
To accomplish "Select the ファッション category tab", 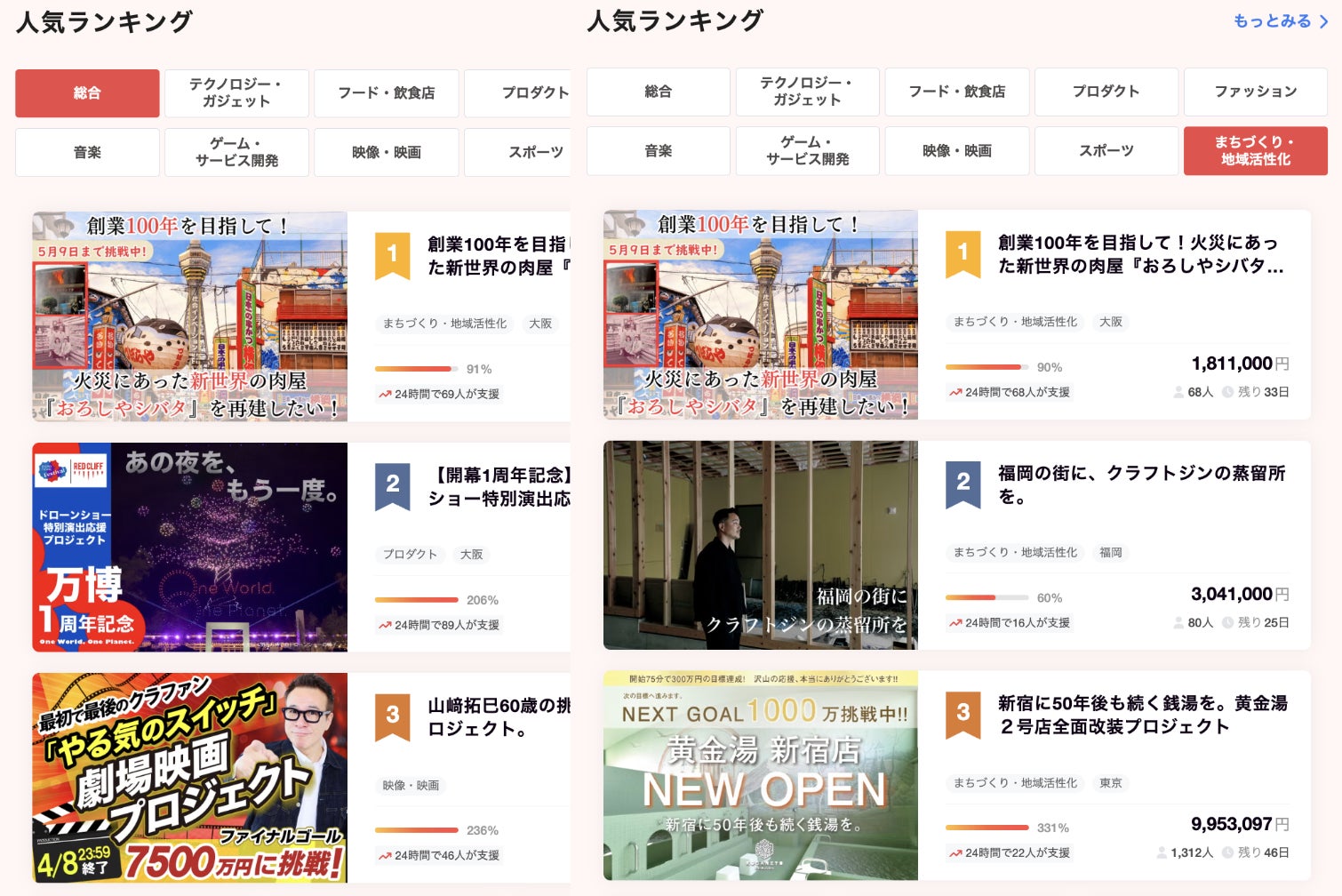I will [1255, 92].
